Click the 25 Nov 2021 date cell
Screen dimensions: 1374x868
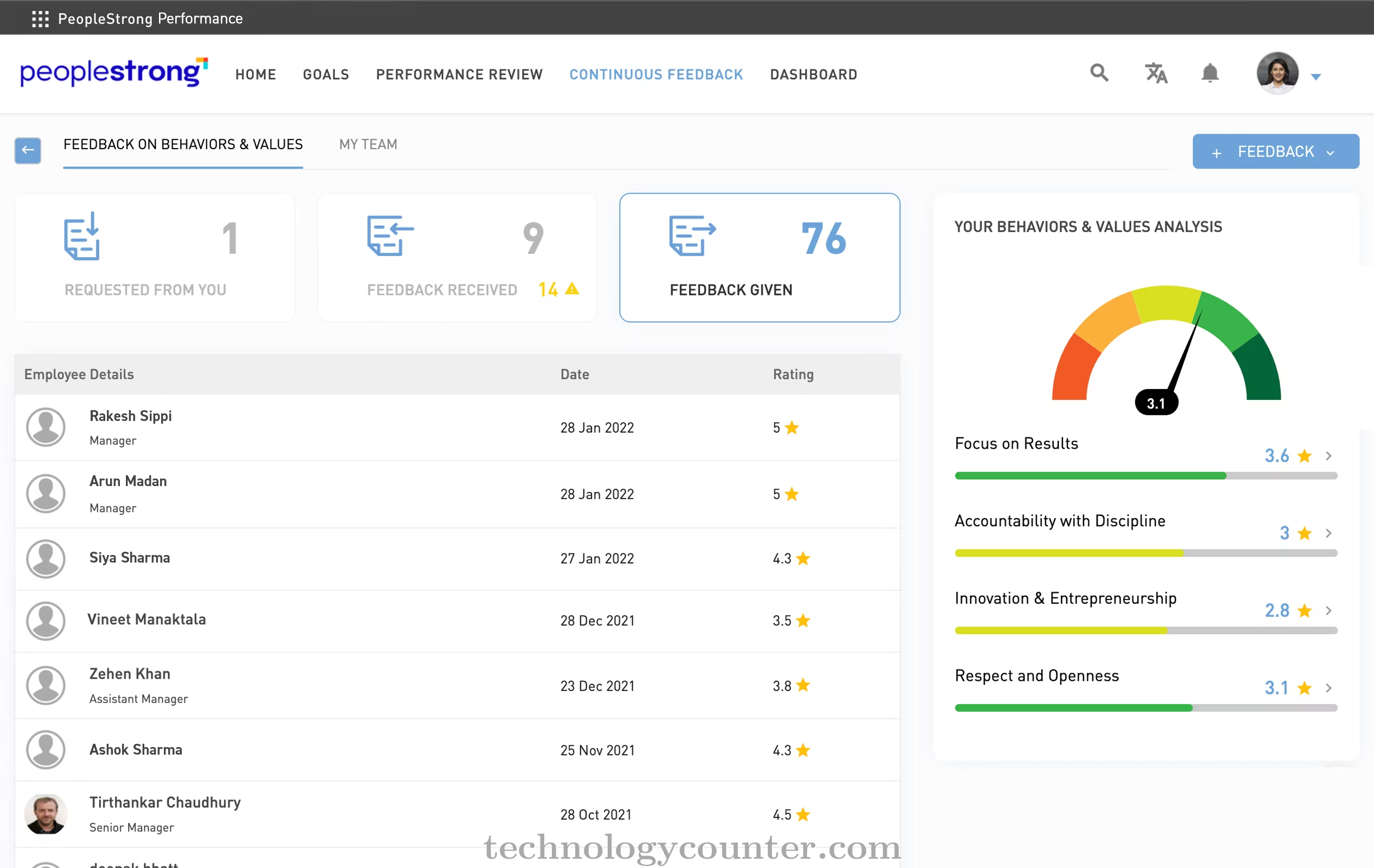[597, 750]
